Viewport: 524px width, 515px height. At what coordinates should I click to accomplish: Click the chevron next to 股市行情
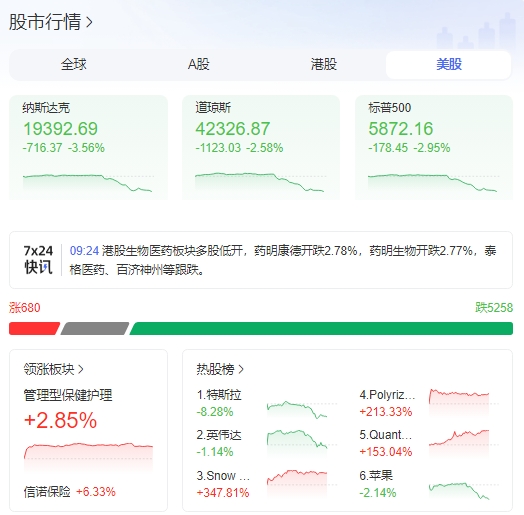tap(89, 22)
